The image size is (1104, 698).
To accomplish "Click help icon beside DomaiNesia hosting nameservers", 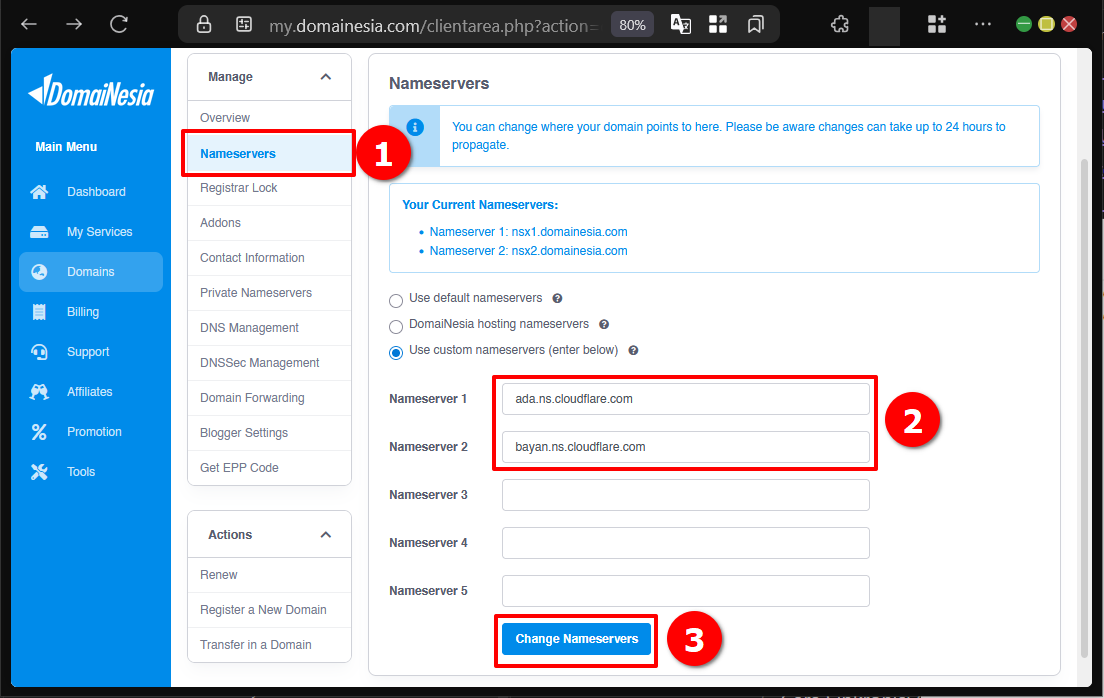I will pos(603,325).
